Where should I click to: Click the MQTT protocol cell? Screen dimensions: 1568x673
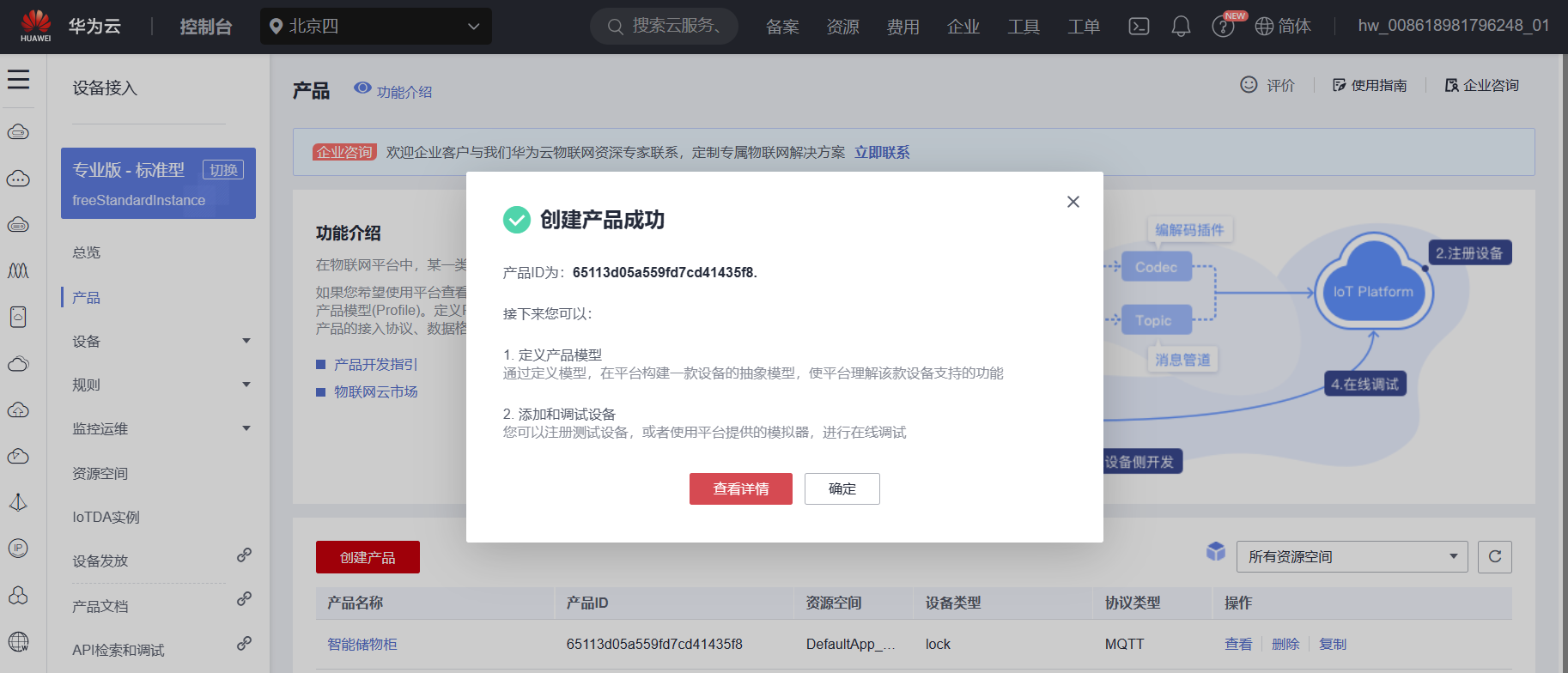1124,644
